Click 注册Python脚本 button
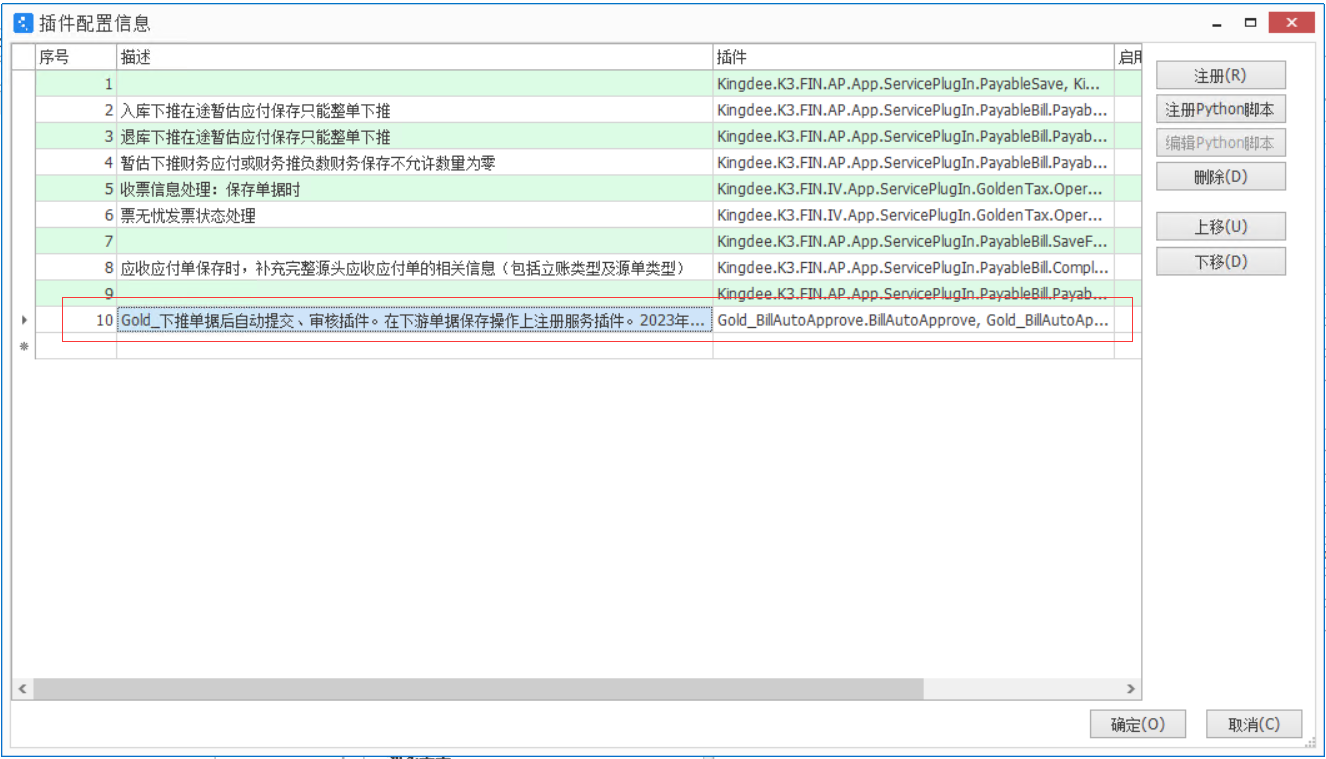Image resolution: width=1326 pixels, height=759 pixels. coord(1220,109)
